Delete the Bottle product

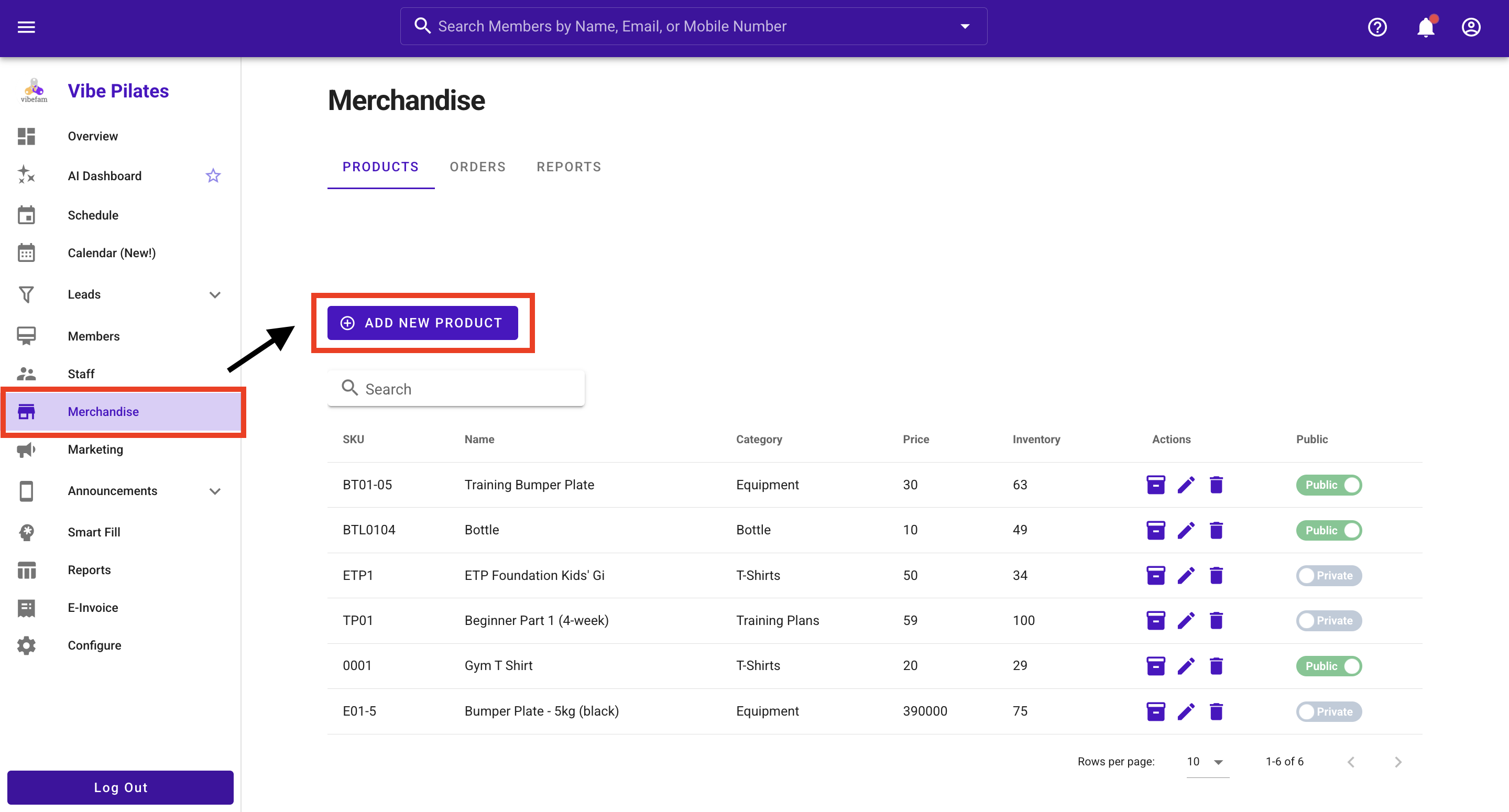click(1216, 530)
